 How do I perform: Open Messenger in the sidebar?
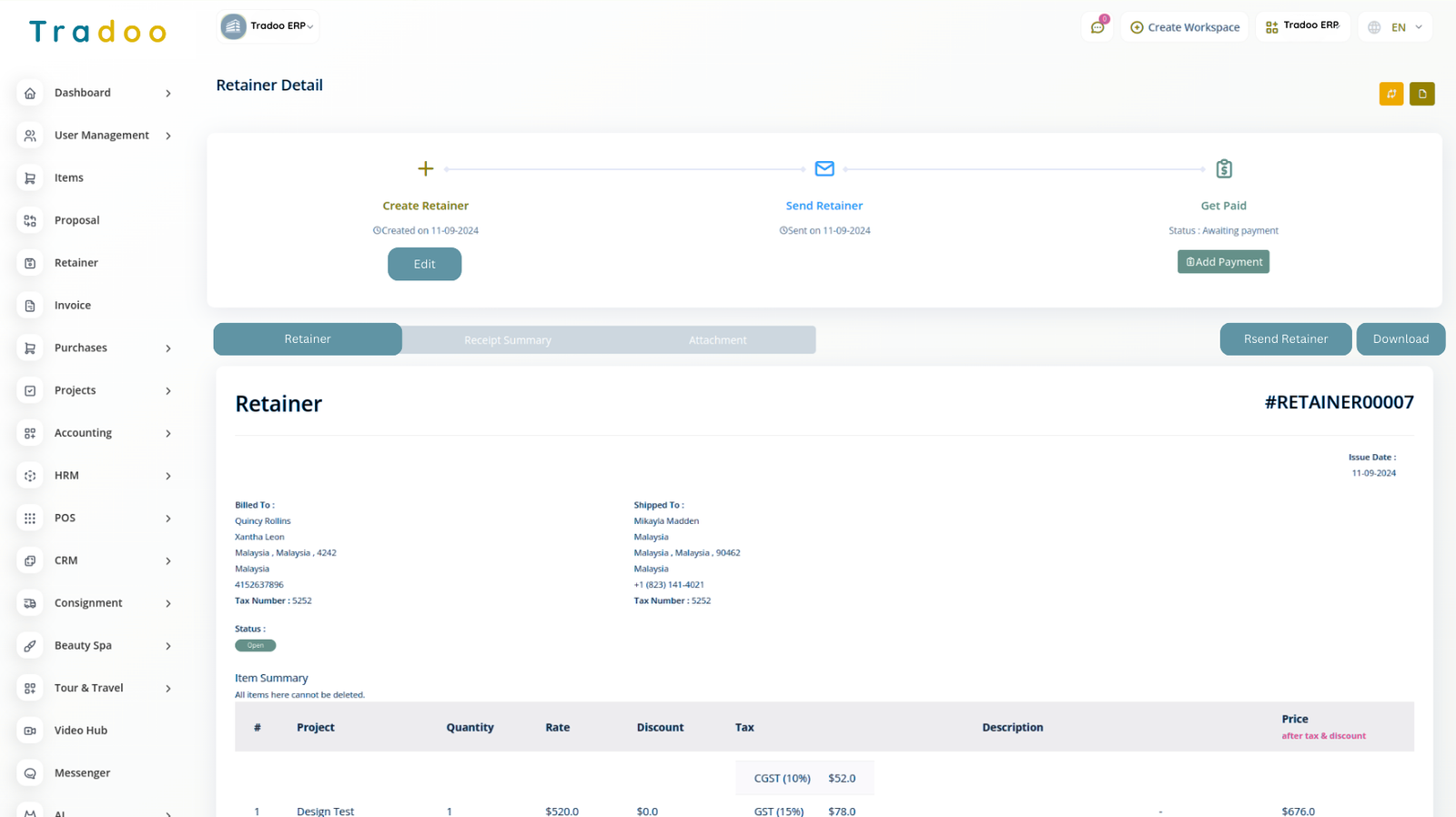[82, 773]
